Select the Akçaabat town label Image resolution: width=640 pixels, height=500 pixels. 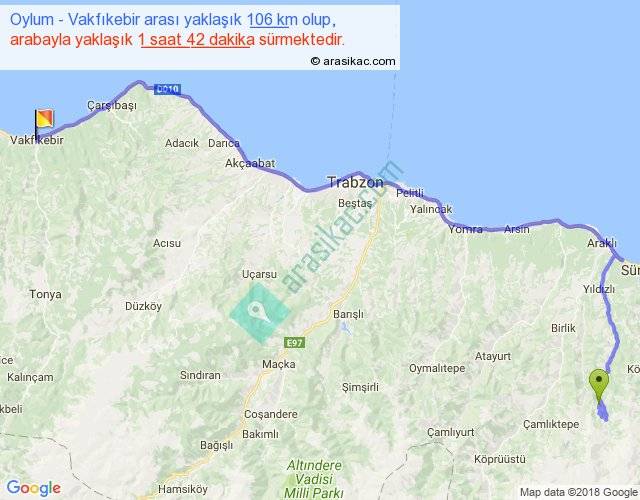(x=249, y=162)
